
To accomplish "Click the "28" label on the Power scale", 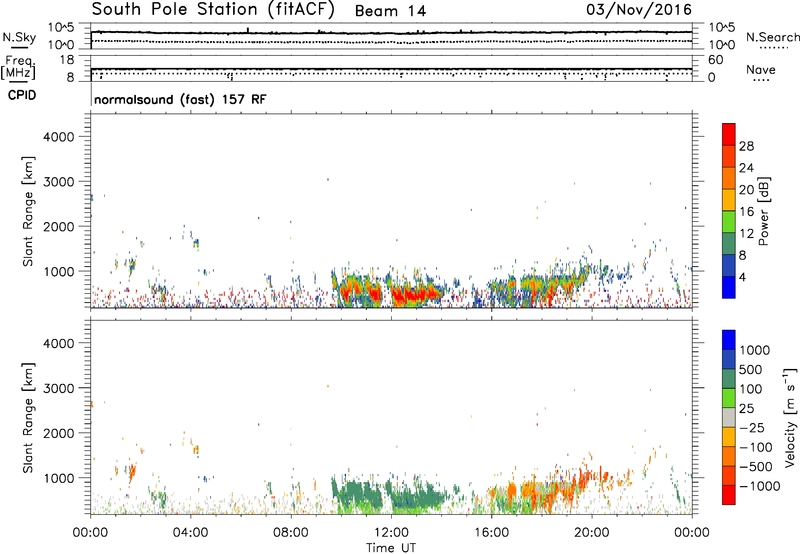I will pos(746,146).
